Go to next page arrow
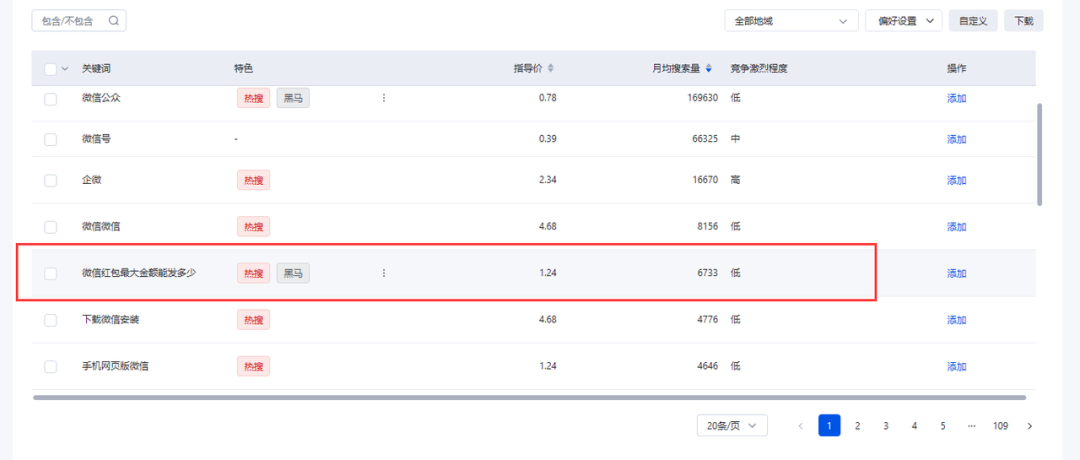 pos(1030,426)
